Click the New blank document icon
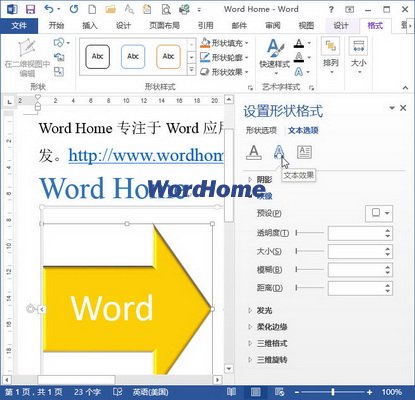This screenshot has height=400, width=415. click(x=92, y=9)
